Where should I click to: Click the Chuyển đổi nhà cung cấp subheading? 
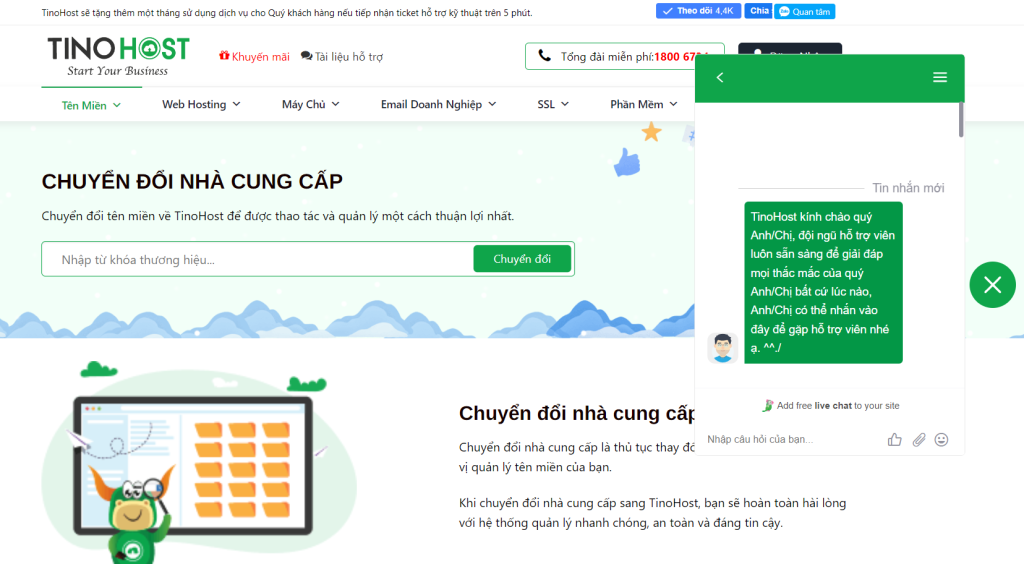point(577,413)
